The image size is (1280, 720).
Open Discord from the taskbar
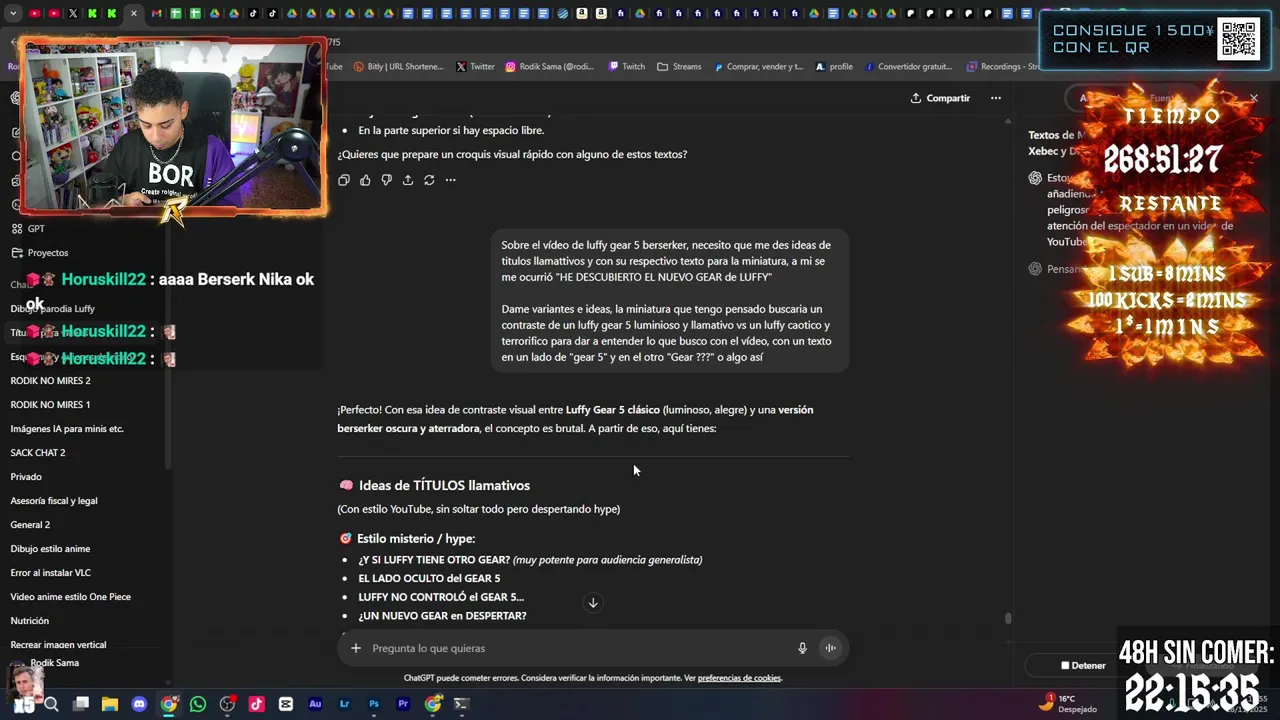coord(139,704)
